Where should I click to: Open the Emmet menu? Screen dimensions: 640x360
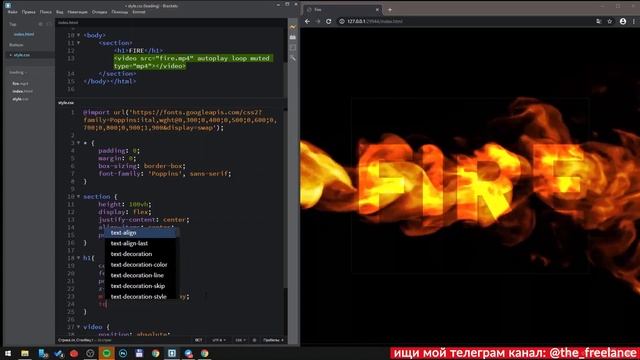click(139, 12)
